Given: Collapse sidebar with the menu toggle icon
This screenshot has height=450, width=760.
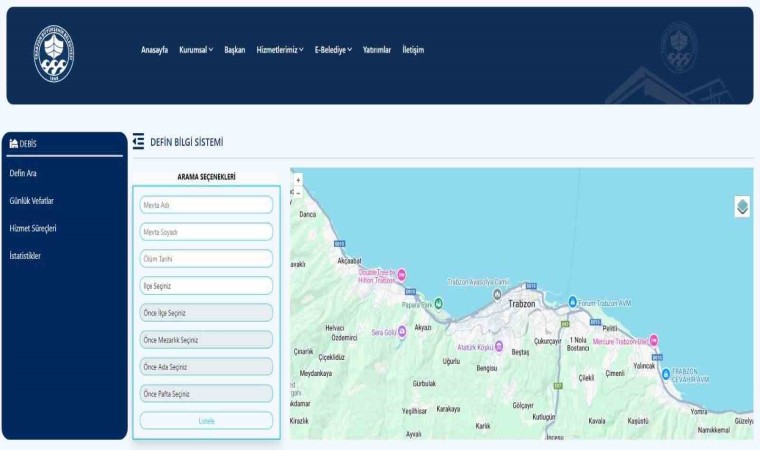Looking at the screenshot, I should [138, 142].
